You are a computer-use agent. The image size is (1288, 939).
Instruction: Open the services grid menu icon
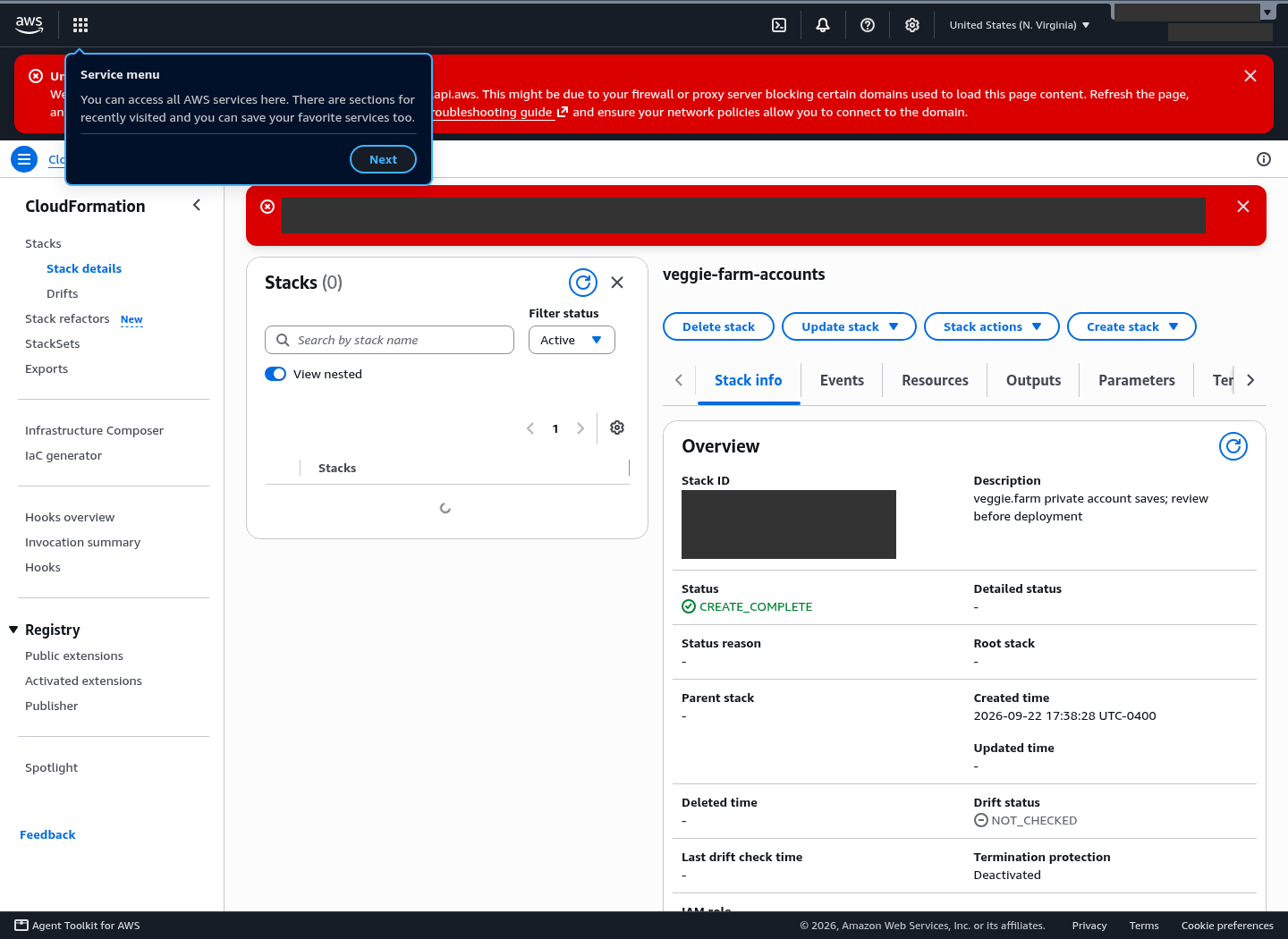click(x=80, y=25)
